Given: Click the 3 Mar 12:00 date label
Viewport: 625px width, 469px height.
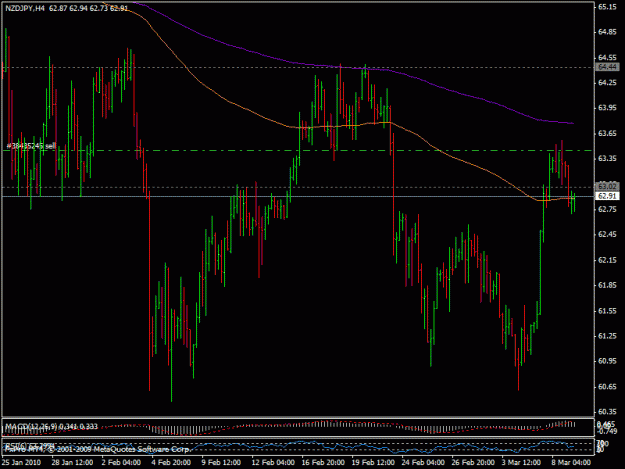Looking at the screenshot, I should click(x=521, y=462).
